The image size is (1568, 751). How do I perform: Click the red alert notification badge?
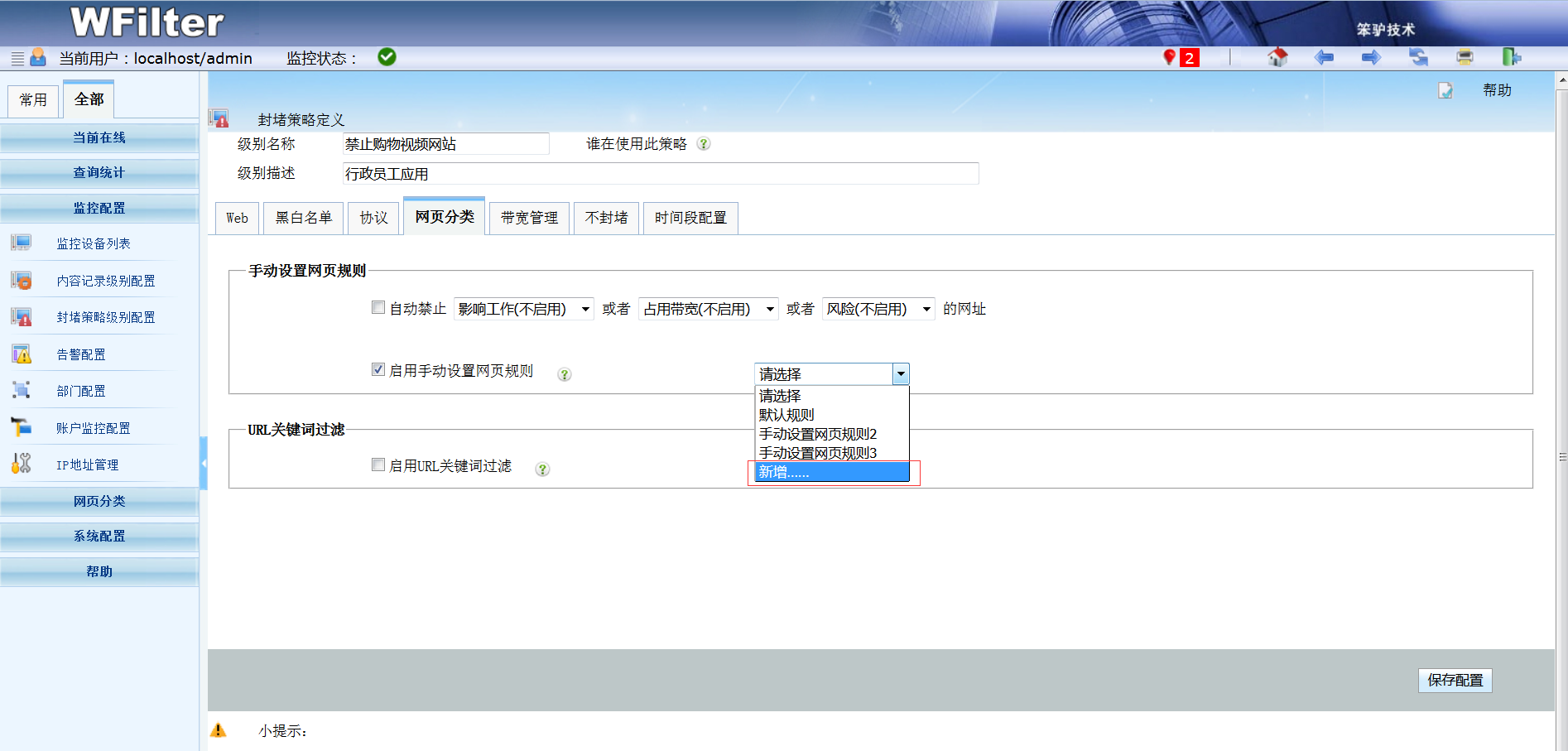point(1189,58)
